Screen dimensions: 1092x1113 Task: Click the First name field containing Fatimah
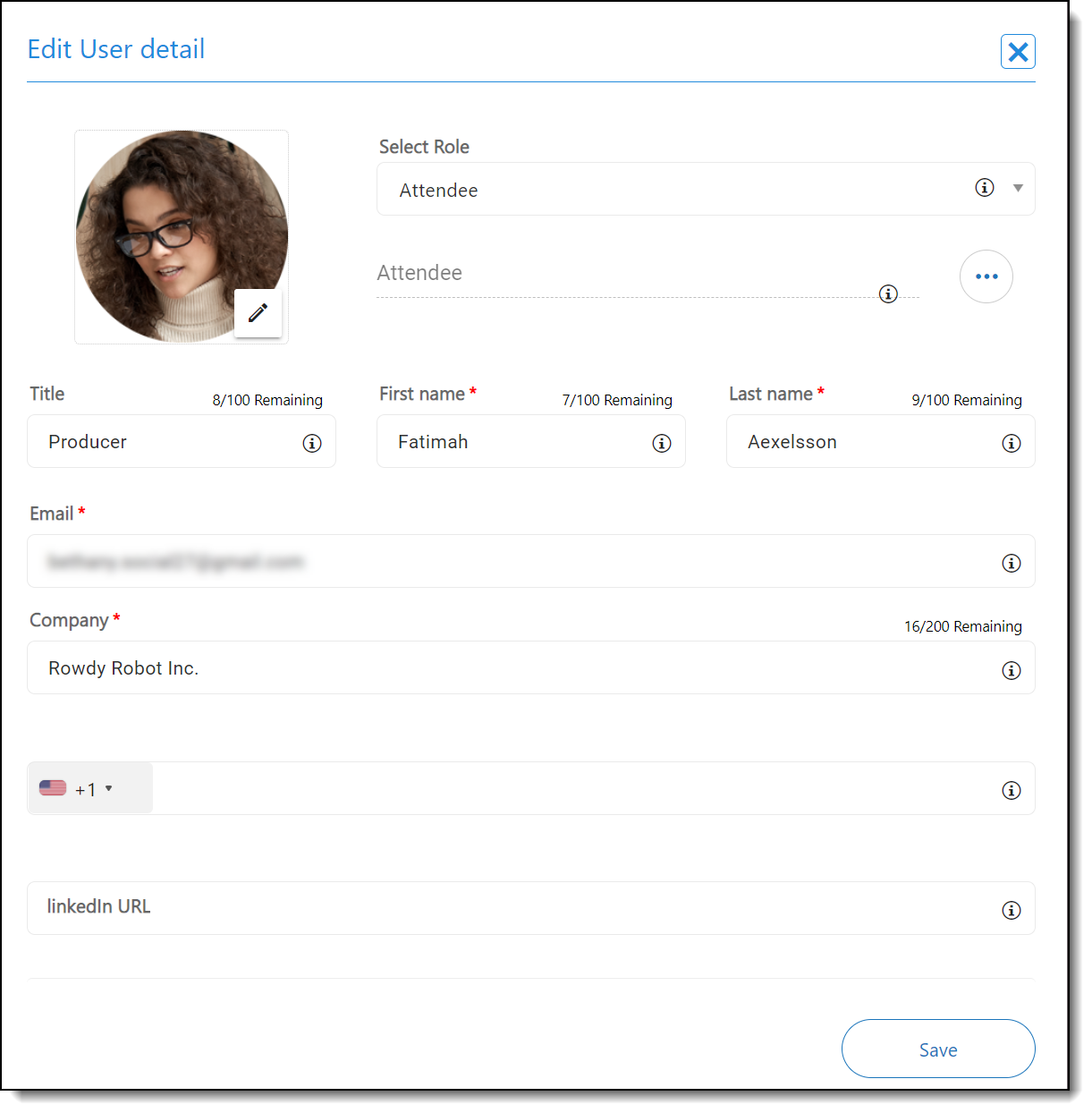click(531, 441)
